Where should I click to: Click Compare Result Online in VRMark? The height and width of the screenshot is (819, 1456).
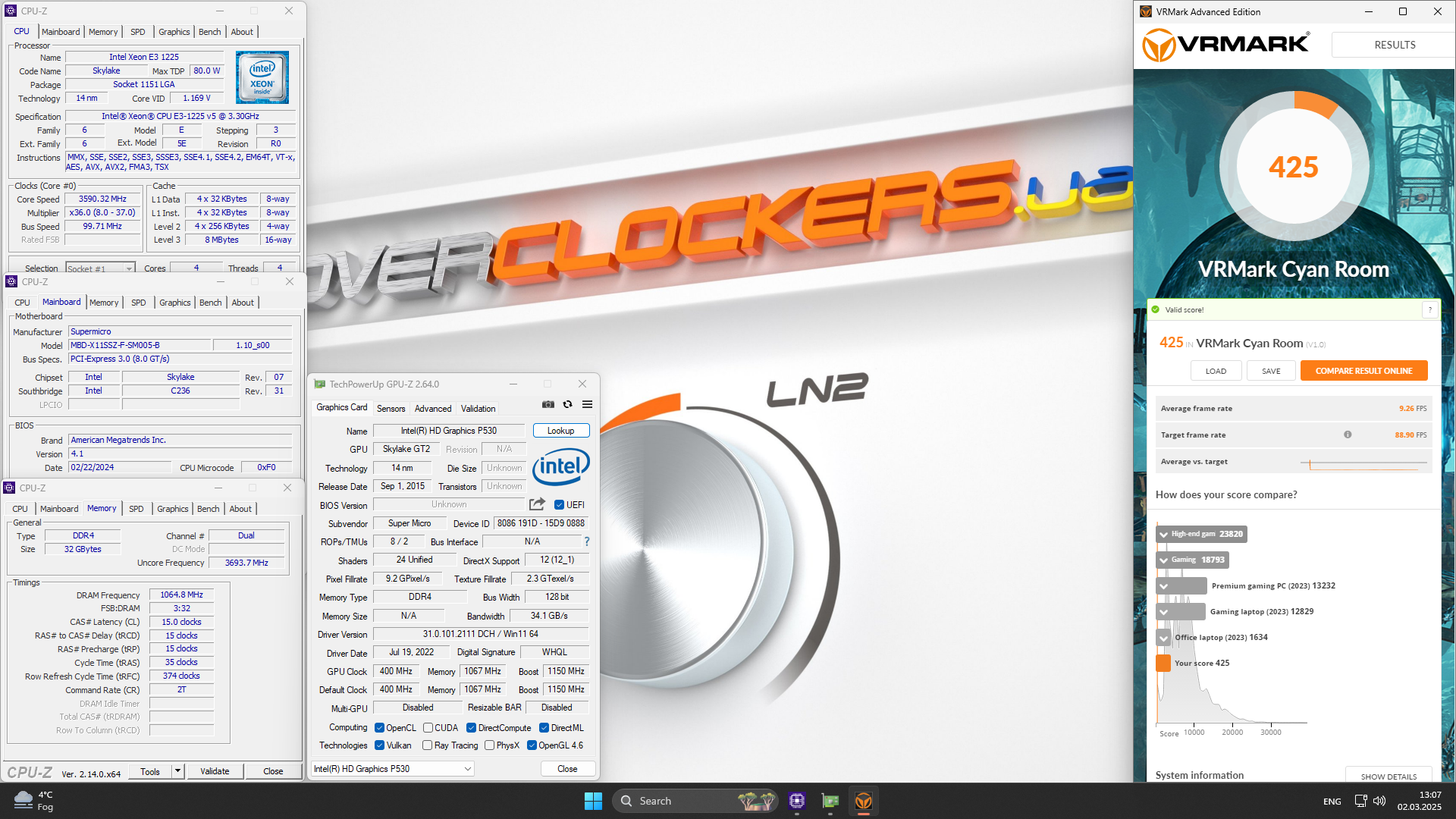1363,371
